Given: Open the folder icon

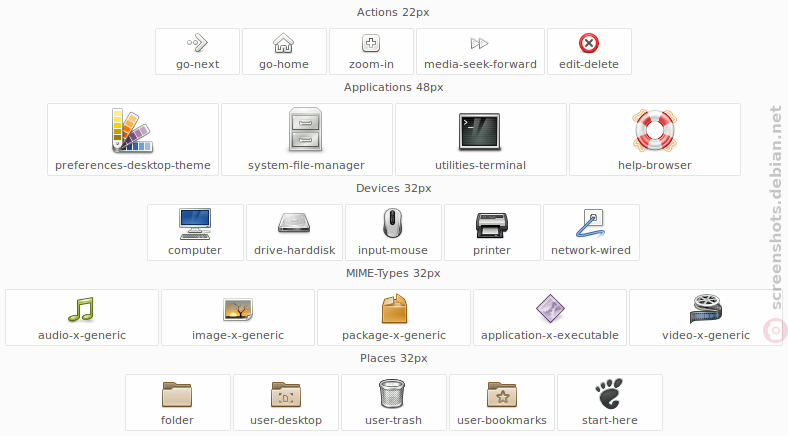Looking at the screenshot, I should pos(177,394).
